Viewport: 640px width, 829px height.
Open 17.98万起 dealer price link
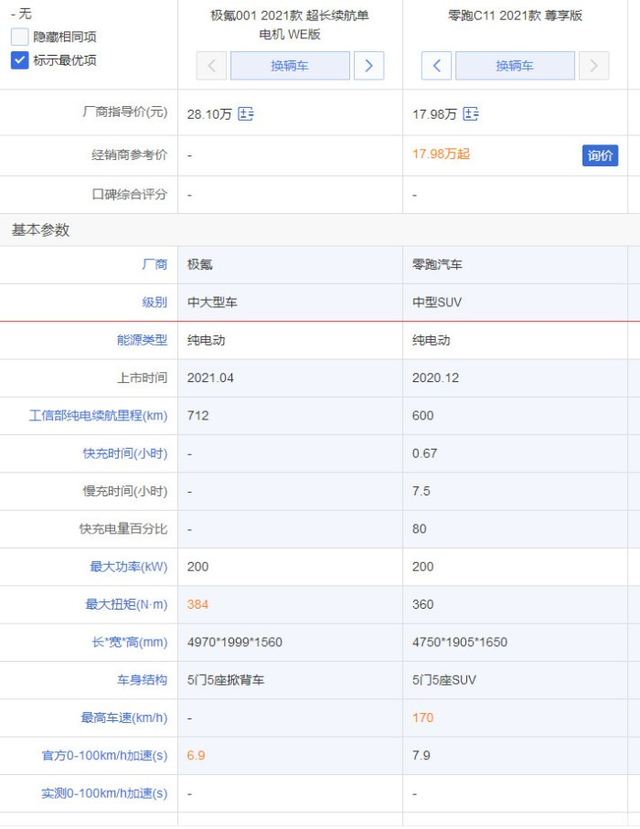(441, 154)
